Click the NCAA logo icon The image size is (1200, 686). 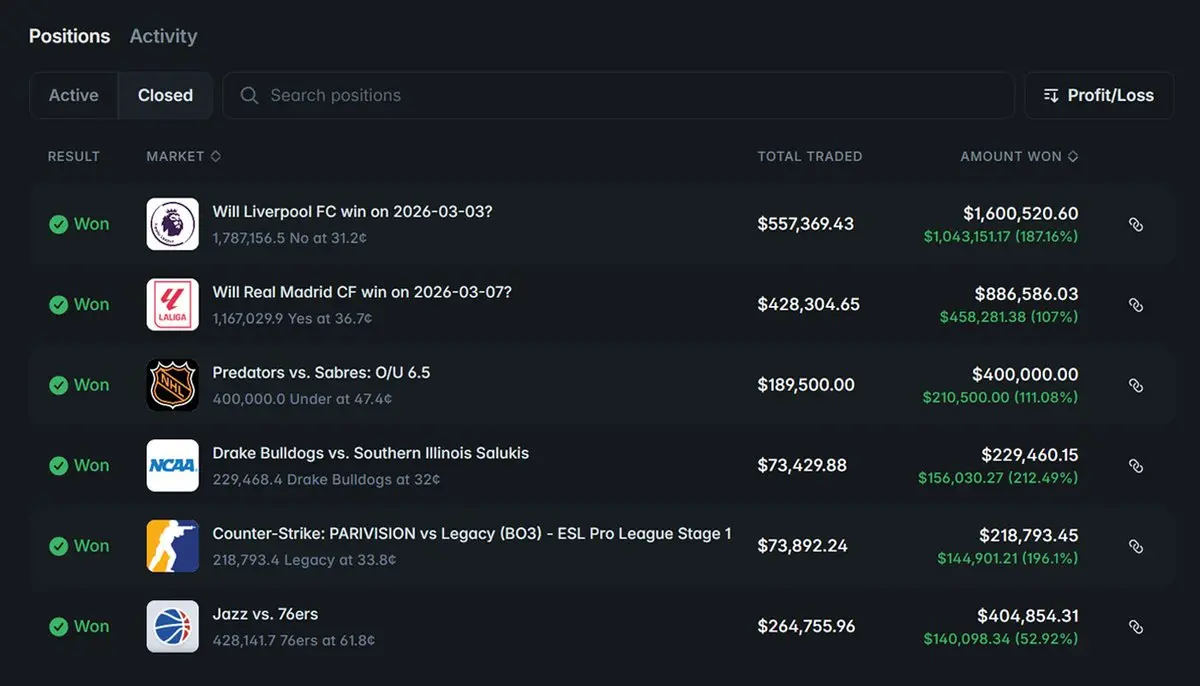point(172,465)
